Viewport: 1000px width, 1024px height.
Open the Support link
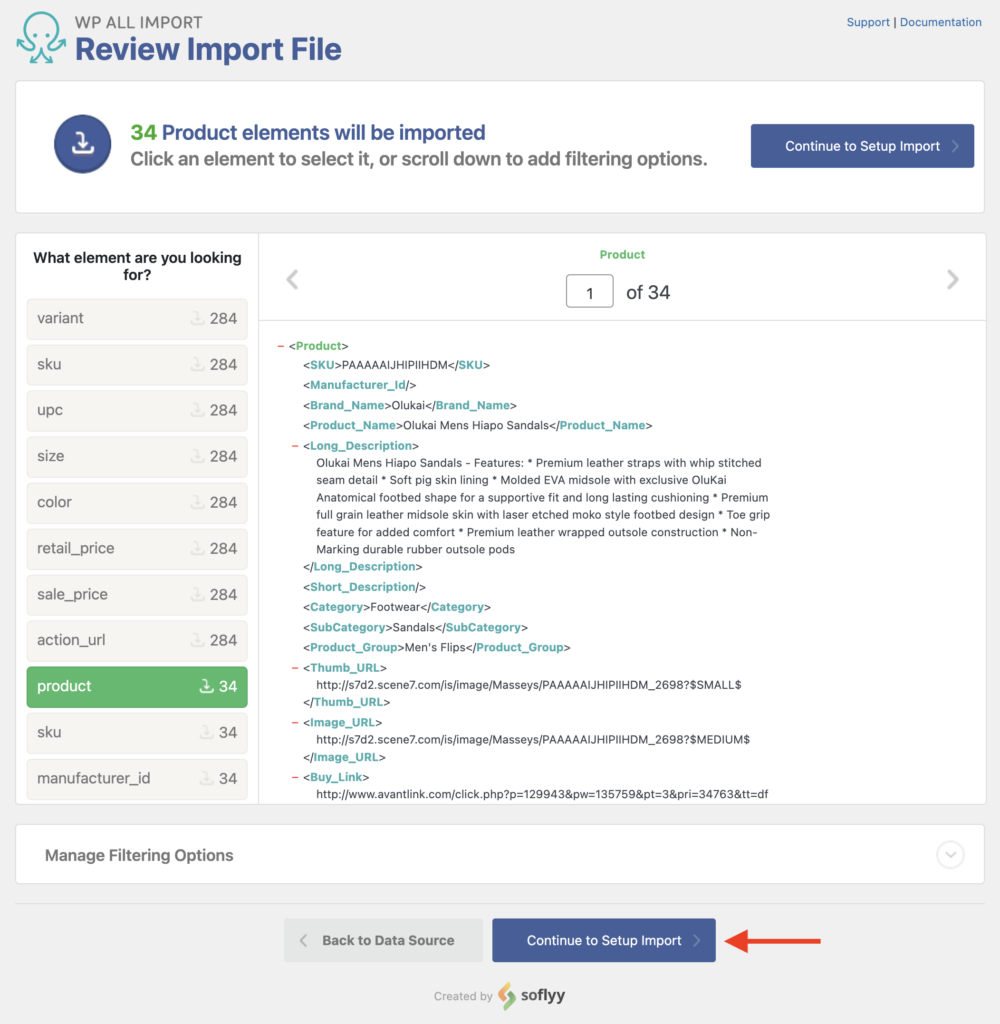tap(868, 22)
